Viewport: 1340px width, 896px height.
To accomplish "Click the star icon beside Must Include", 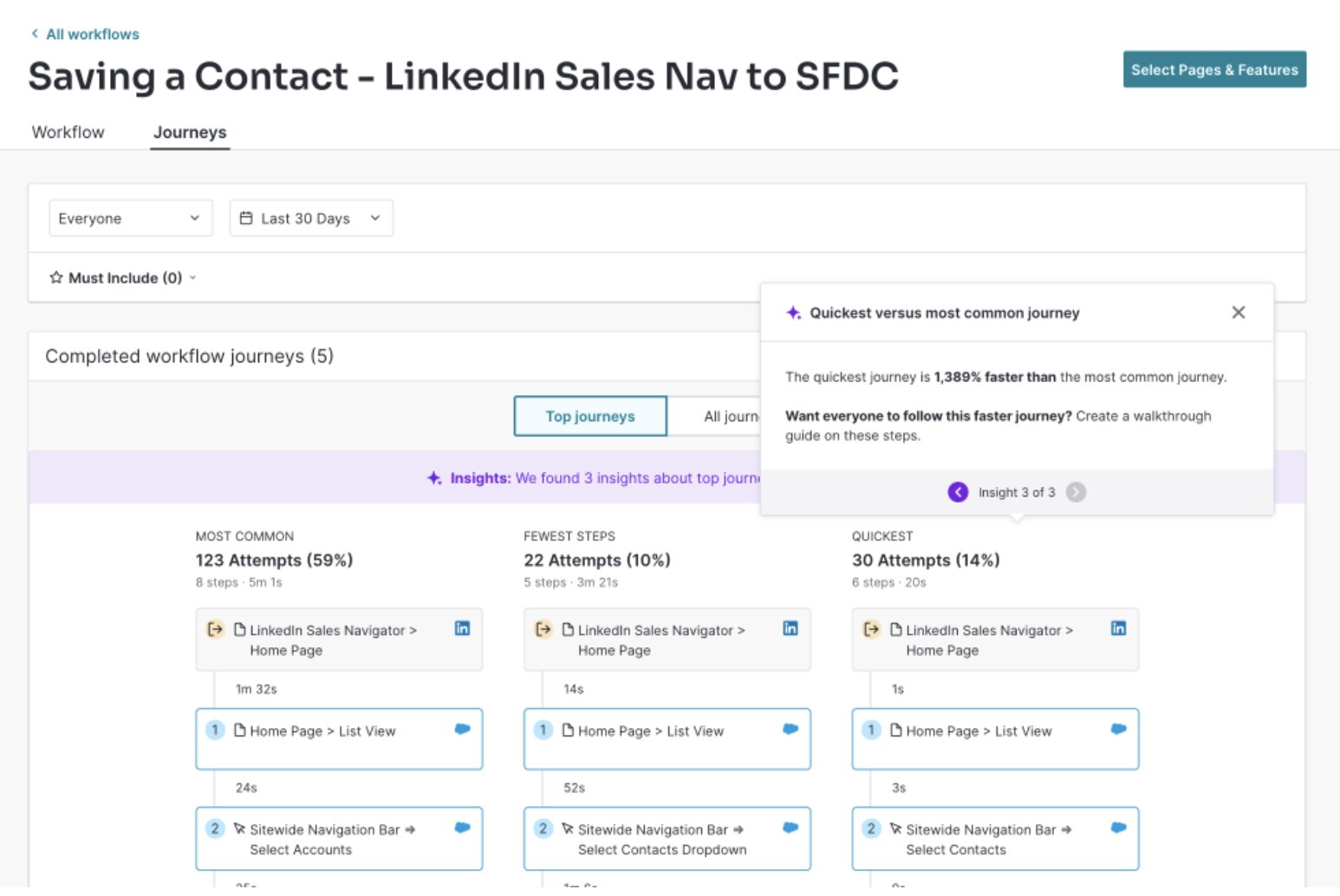I will (x=56, y=277).
